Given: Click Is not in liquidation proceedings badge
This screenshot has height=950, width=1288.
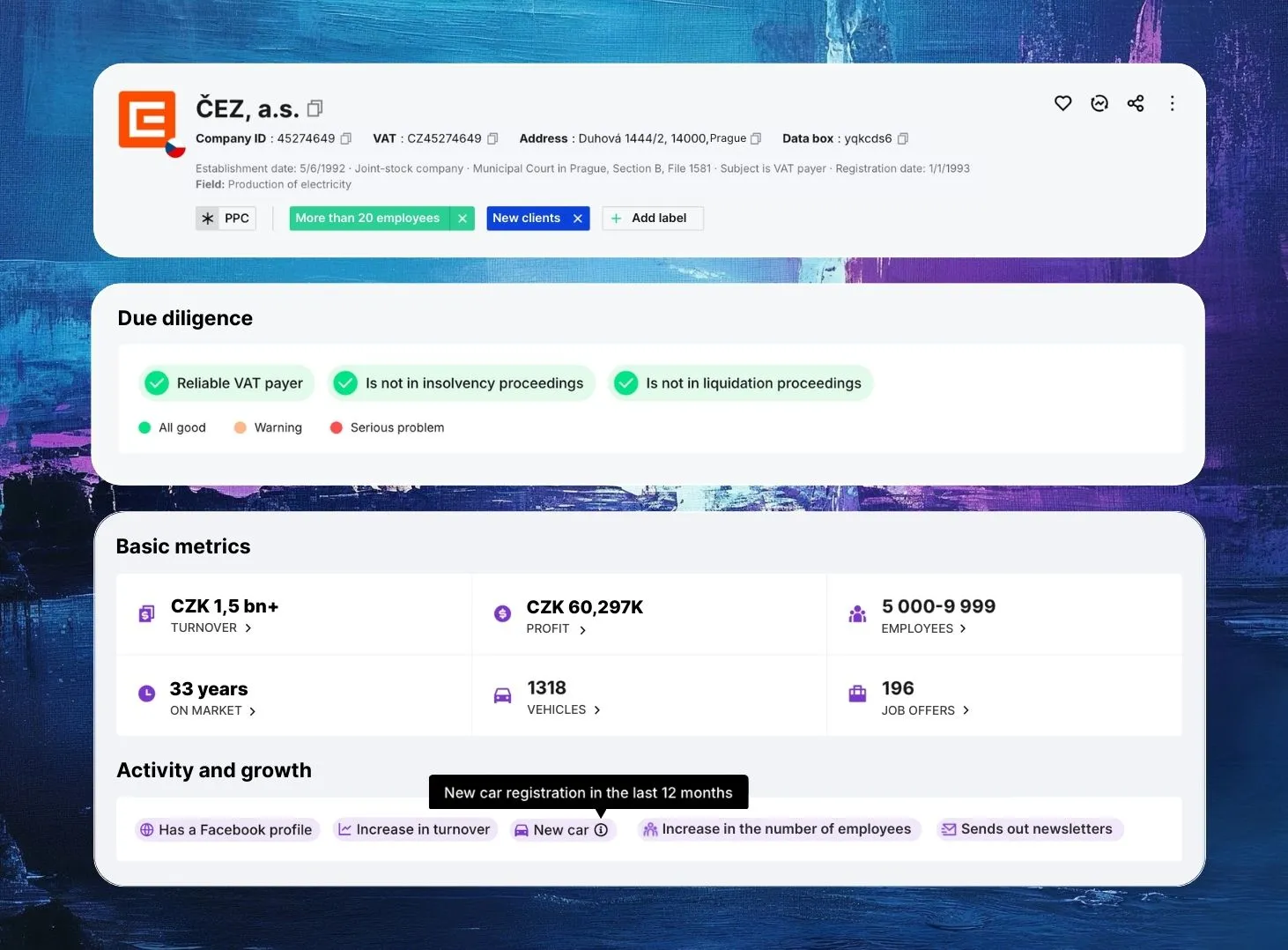Looking at the screenshot, I should pos(740,382).
